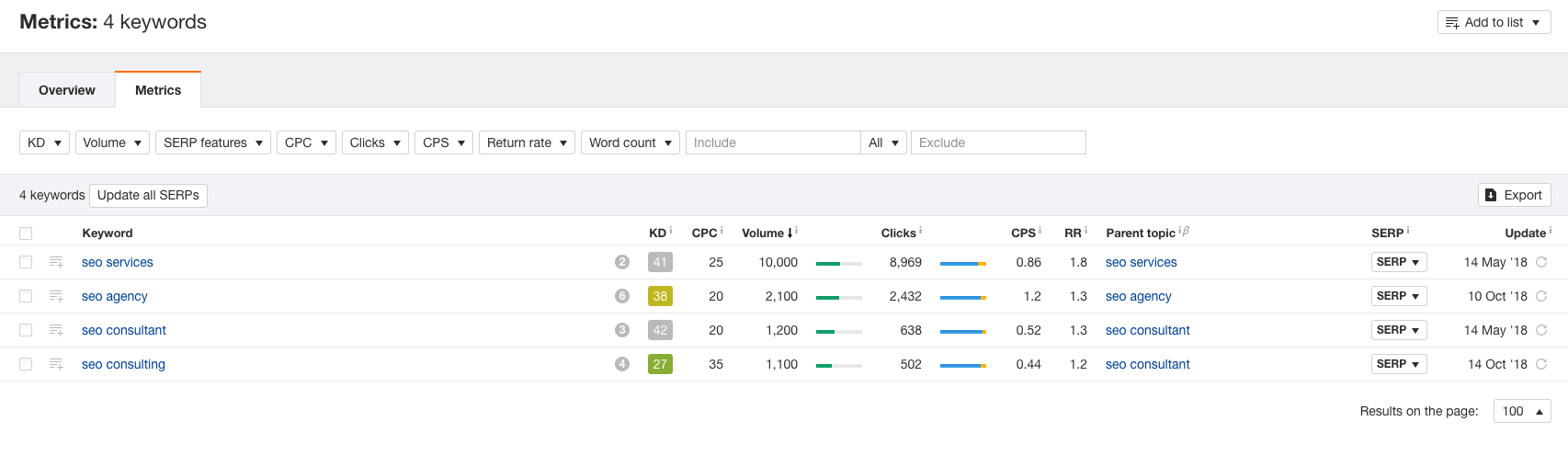
Task: Open the seo consulting keyword link
Action: (123, 364)
